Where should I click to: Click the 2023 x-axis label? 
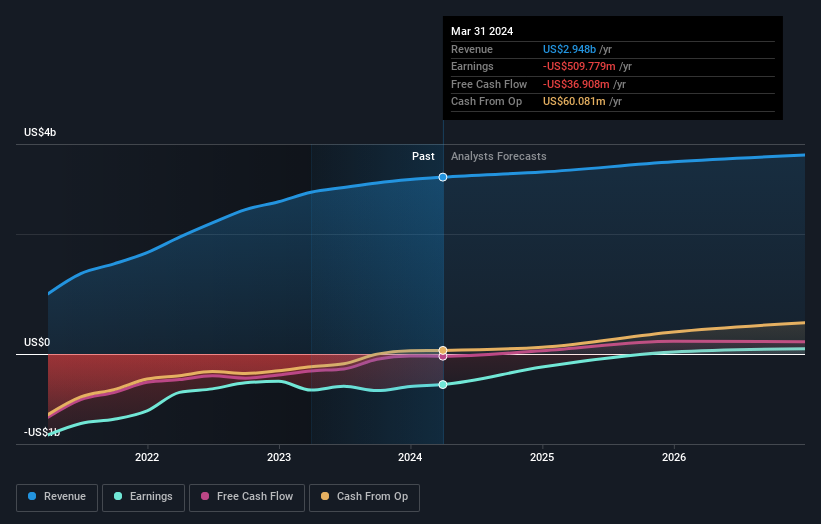[279, 458]
